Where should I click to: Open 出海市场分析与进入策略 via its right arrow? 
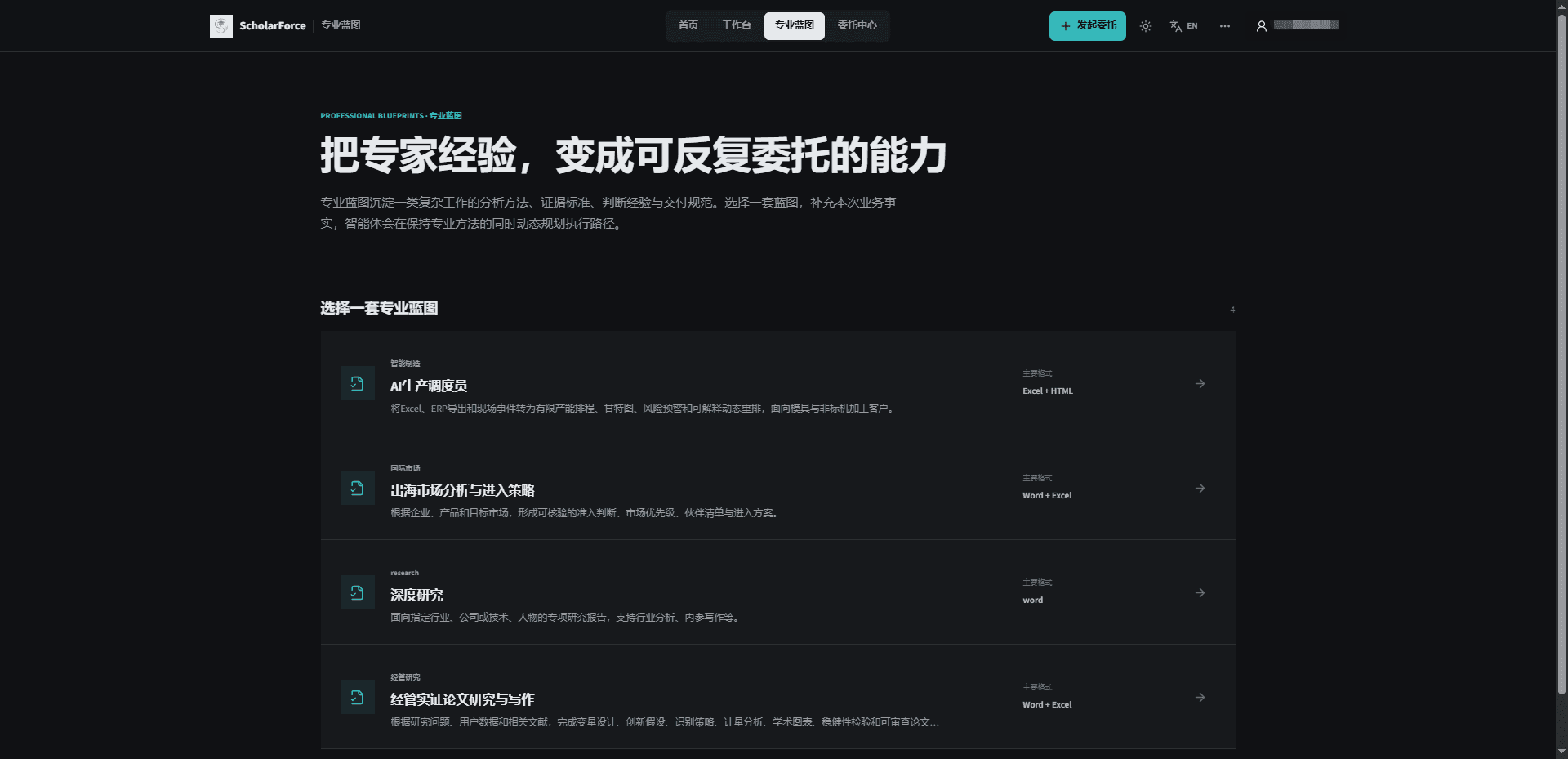(x=1200, y=488)
